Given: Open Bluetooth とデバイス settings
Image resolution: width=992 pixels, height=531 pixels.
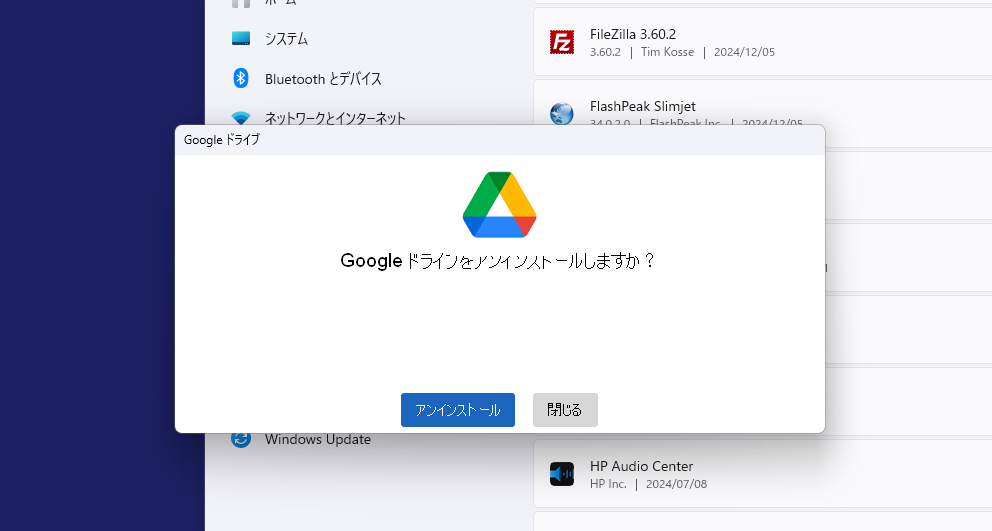Looking at the screenshot, I should click(x=323, y=78).
